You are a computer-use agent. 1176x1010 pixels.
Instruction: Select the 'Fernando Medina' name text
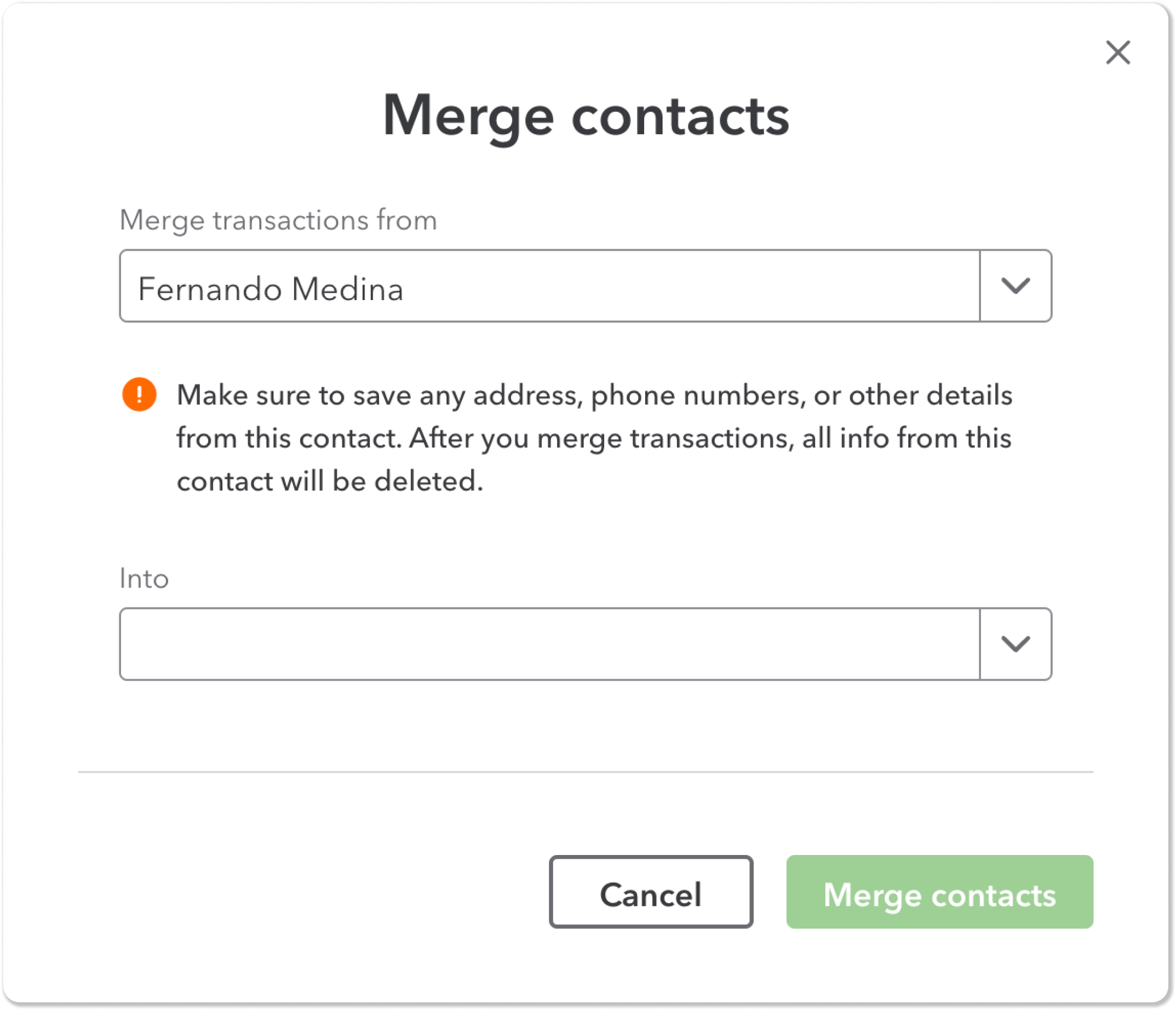coord(271,289)
